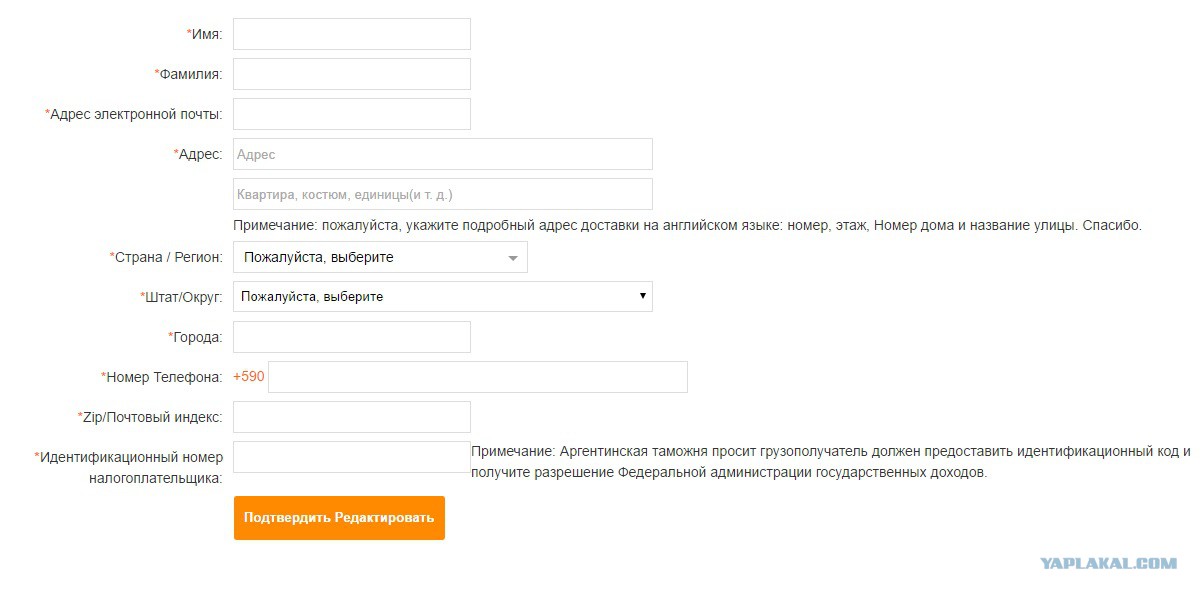Select the Адрес электронной почты field
The width and height of the screenshot is (1203, 593).
tap(351, 114)
